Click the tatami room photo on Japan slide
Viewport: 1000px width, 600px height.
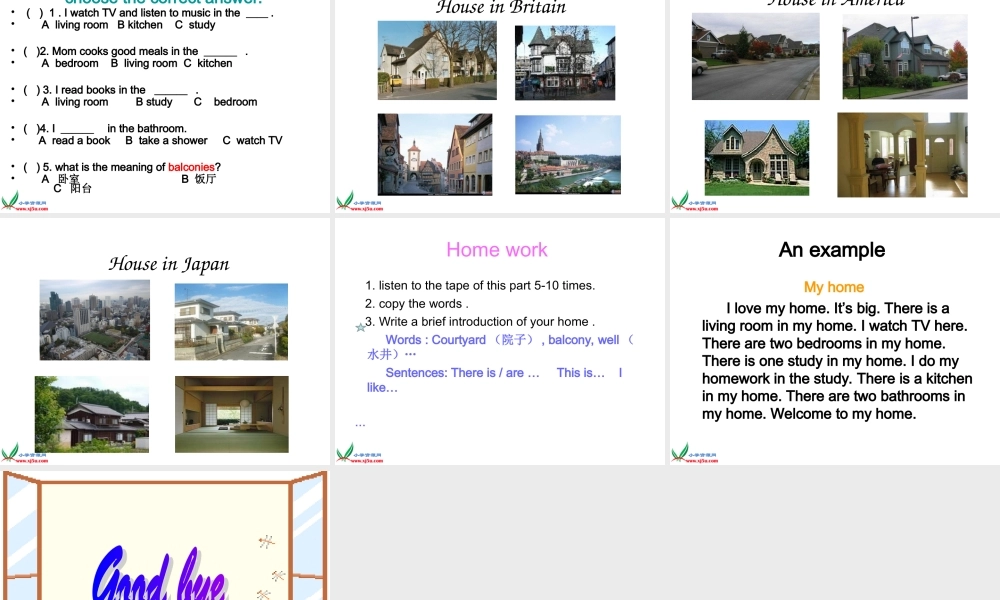tap(231, 414)
